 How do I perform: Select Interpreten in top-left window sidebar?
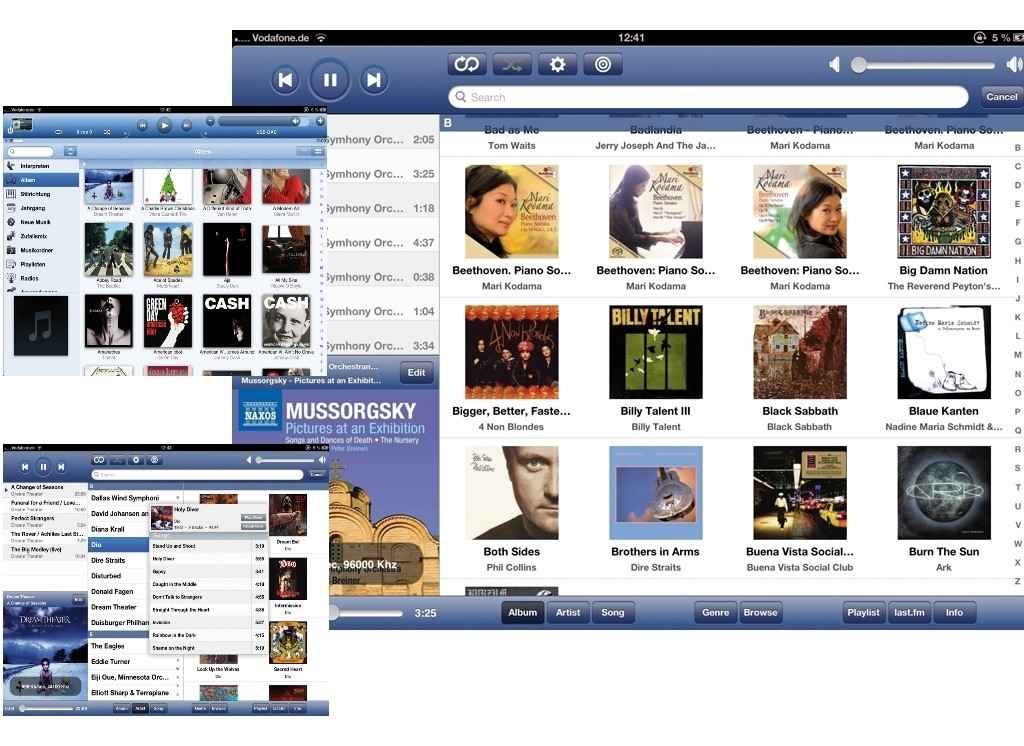tap(42, 166)
